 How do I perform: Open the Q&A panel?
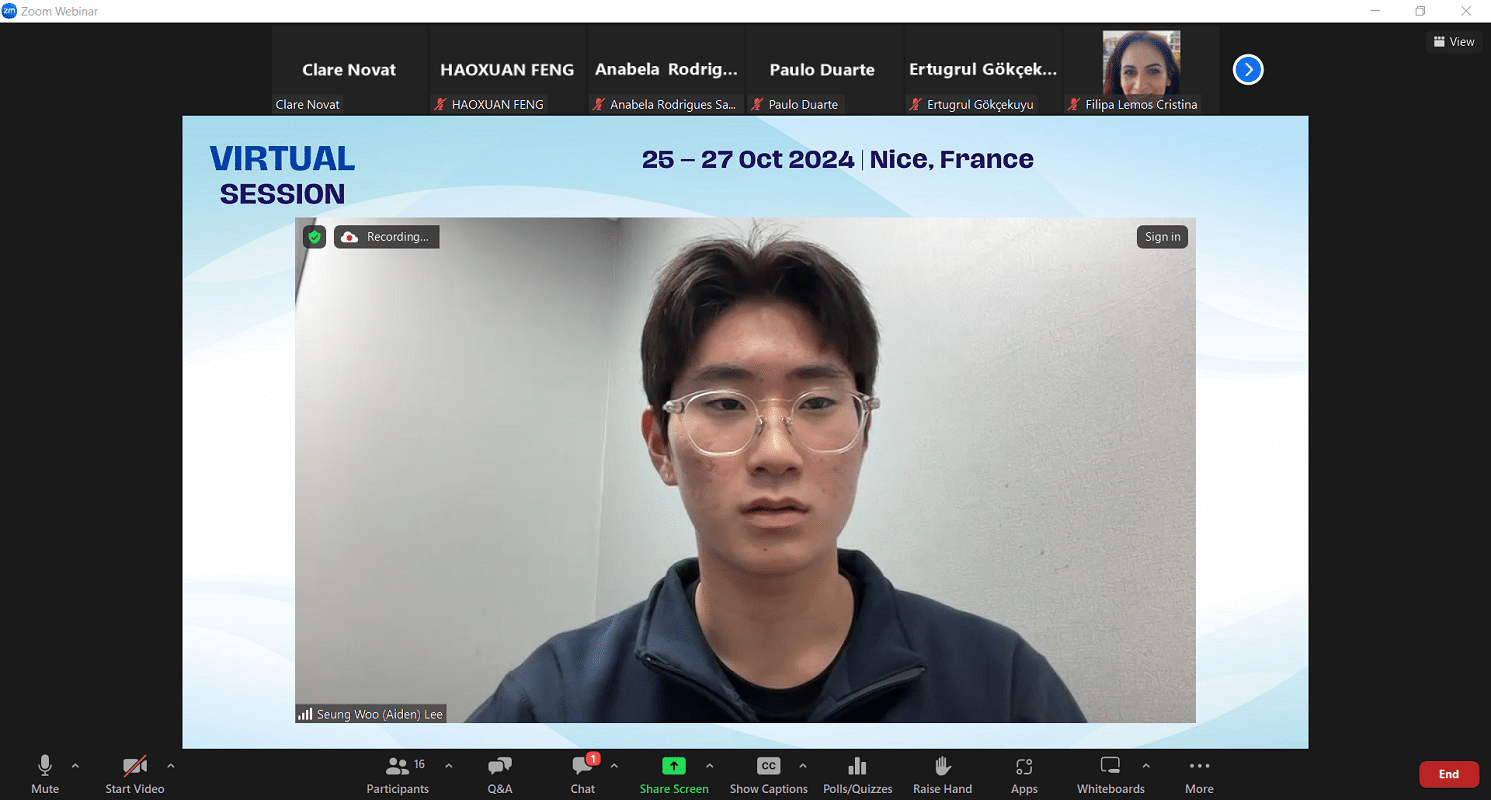(x=499, y=774)
